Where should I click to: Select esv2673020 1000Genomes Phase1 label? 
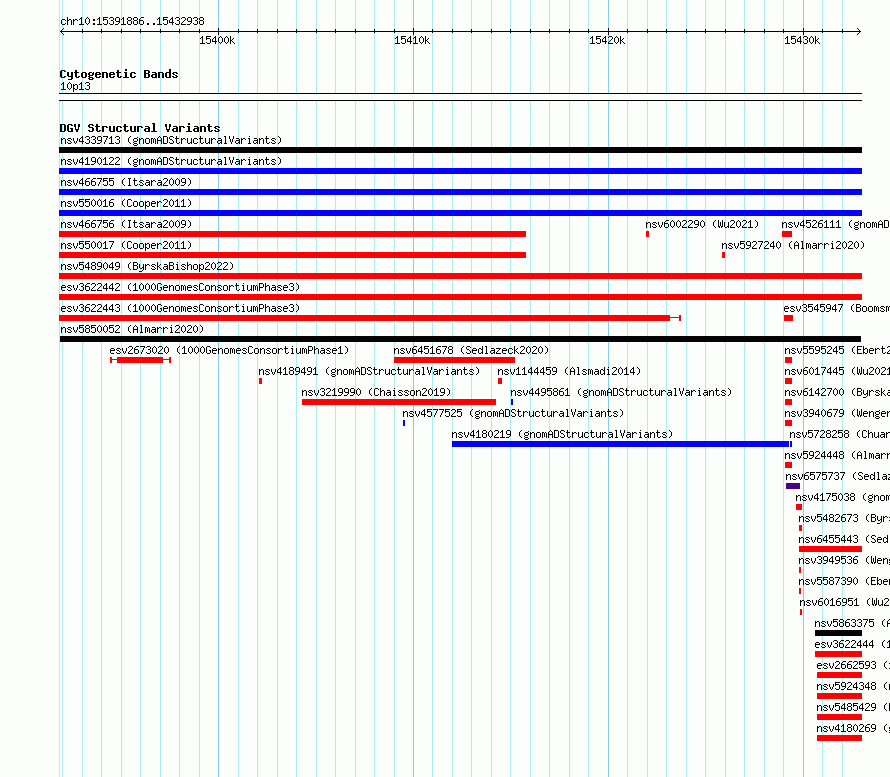click(229, 350)
